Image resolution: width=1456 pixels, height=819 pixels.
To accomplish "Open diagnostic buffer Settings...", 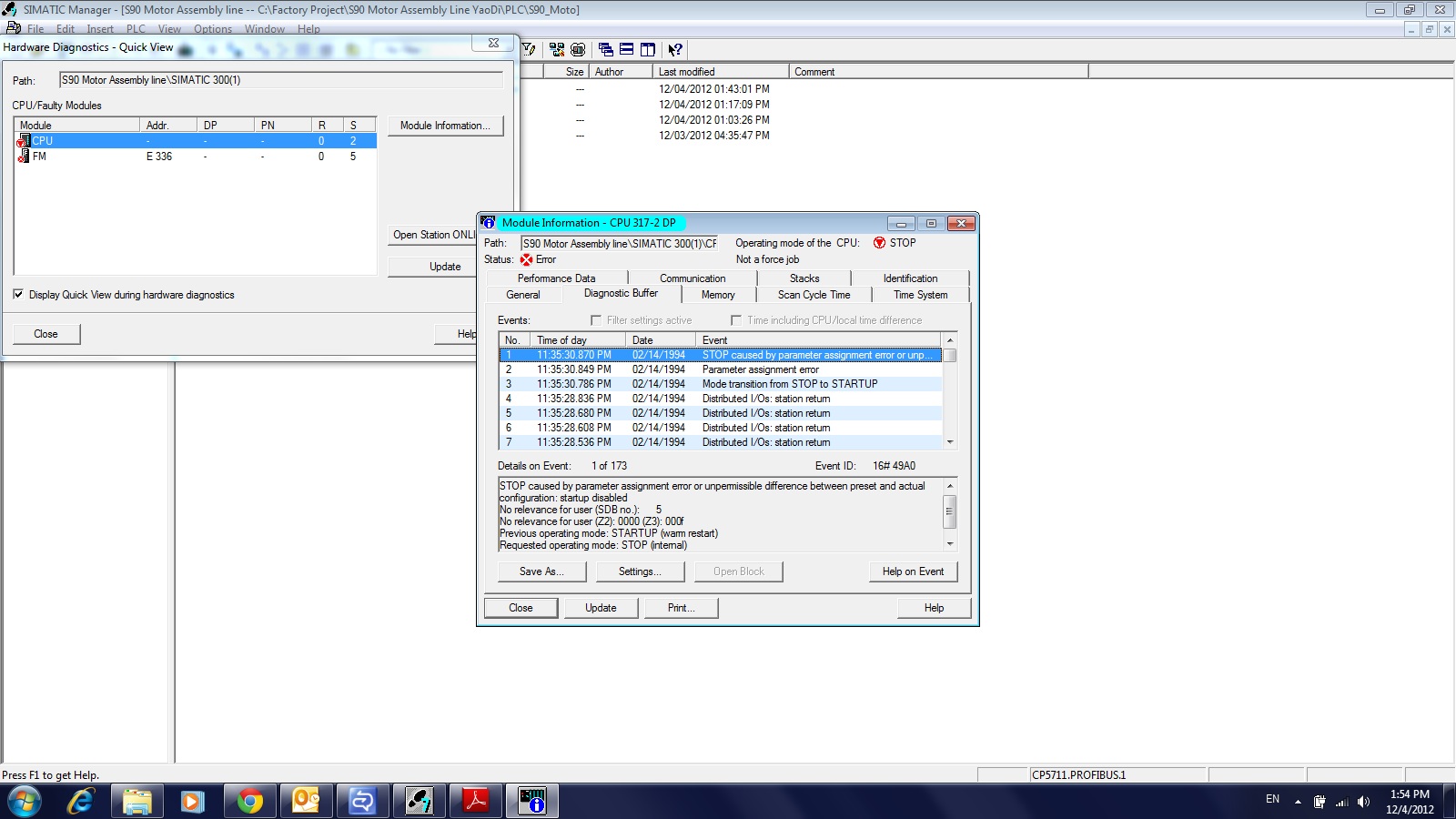I will click(x=640, y=571).
